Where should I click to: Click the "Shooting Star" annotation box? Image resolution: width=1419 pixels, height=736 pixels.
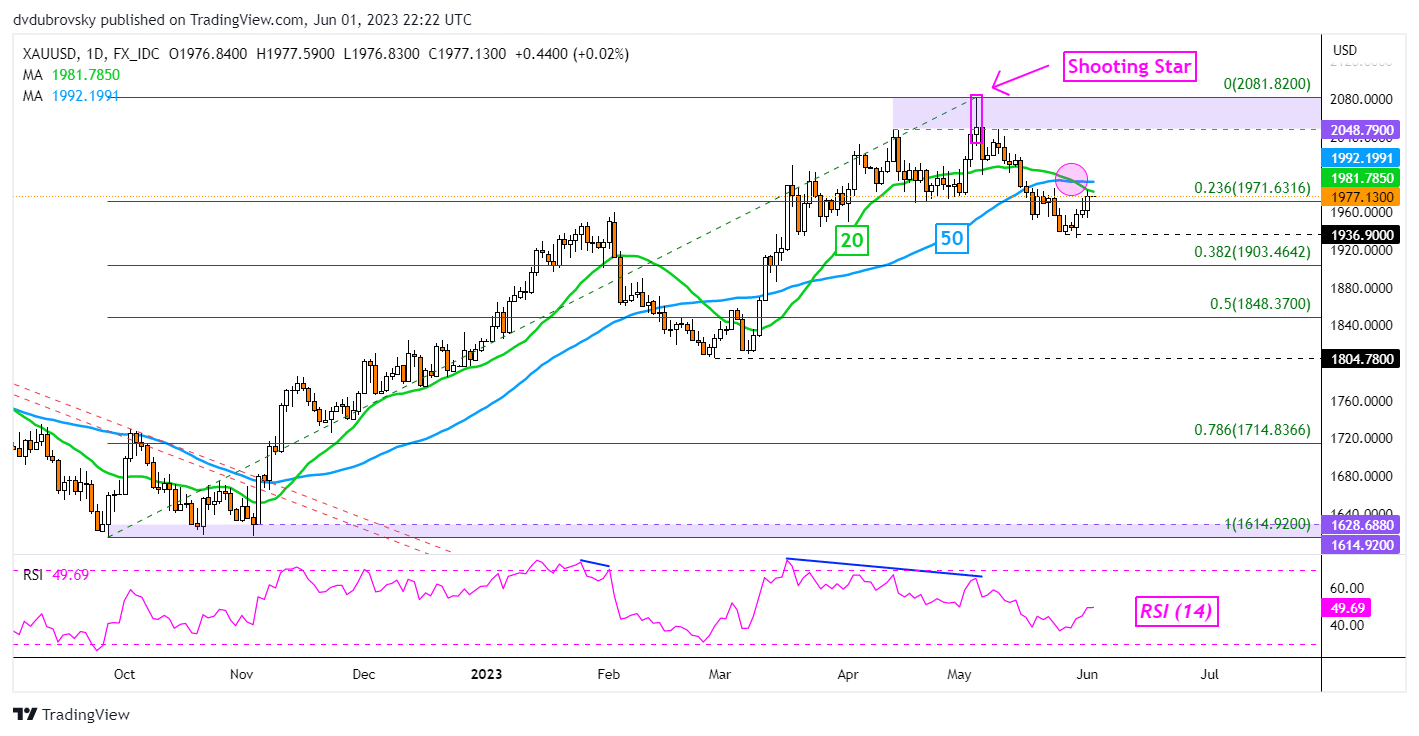tap(1129, 67)
